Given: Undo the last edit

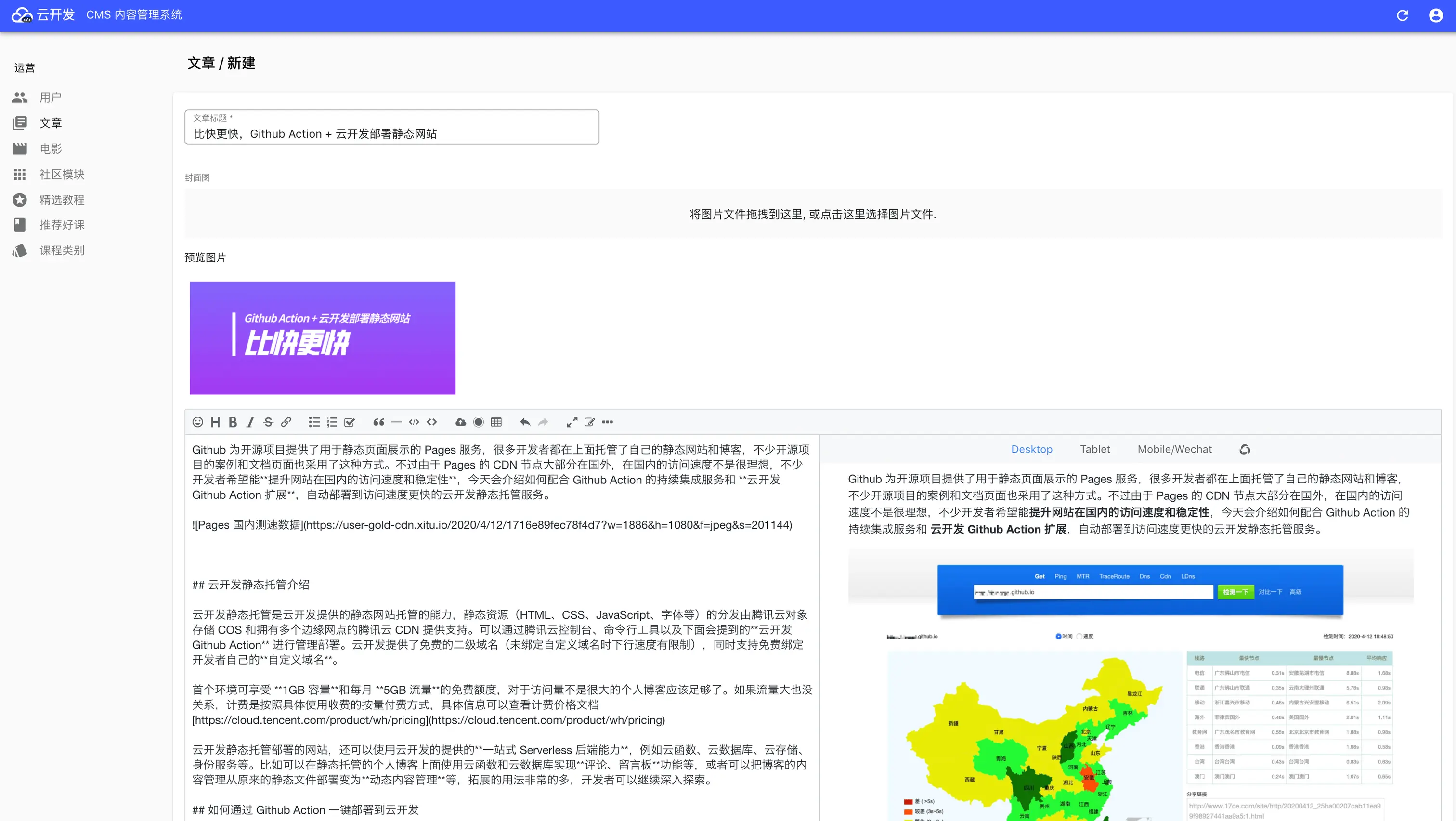Looking at the screenshot, I should click(x=525, y=422).
